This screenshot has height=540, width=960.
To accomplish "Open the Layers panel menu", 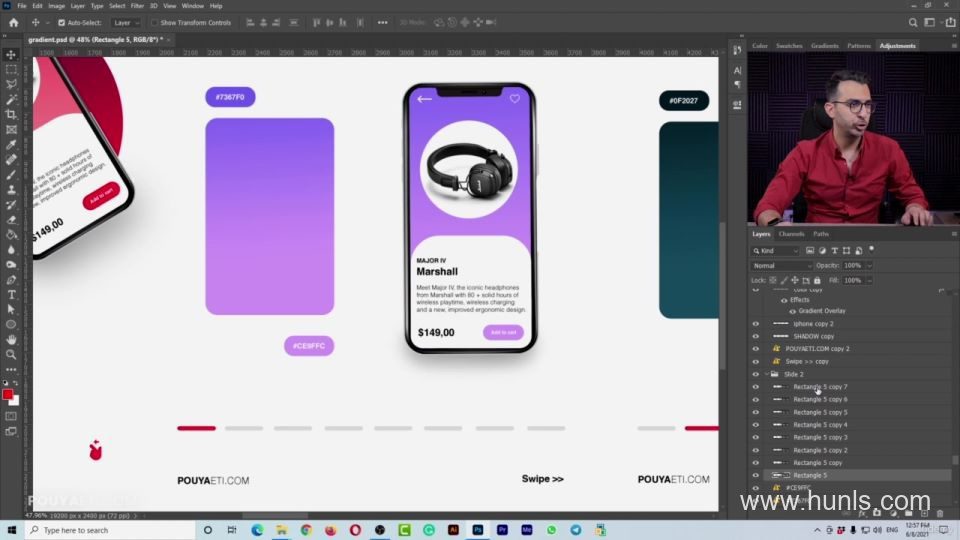I will click(x=953, y=234).
